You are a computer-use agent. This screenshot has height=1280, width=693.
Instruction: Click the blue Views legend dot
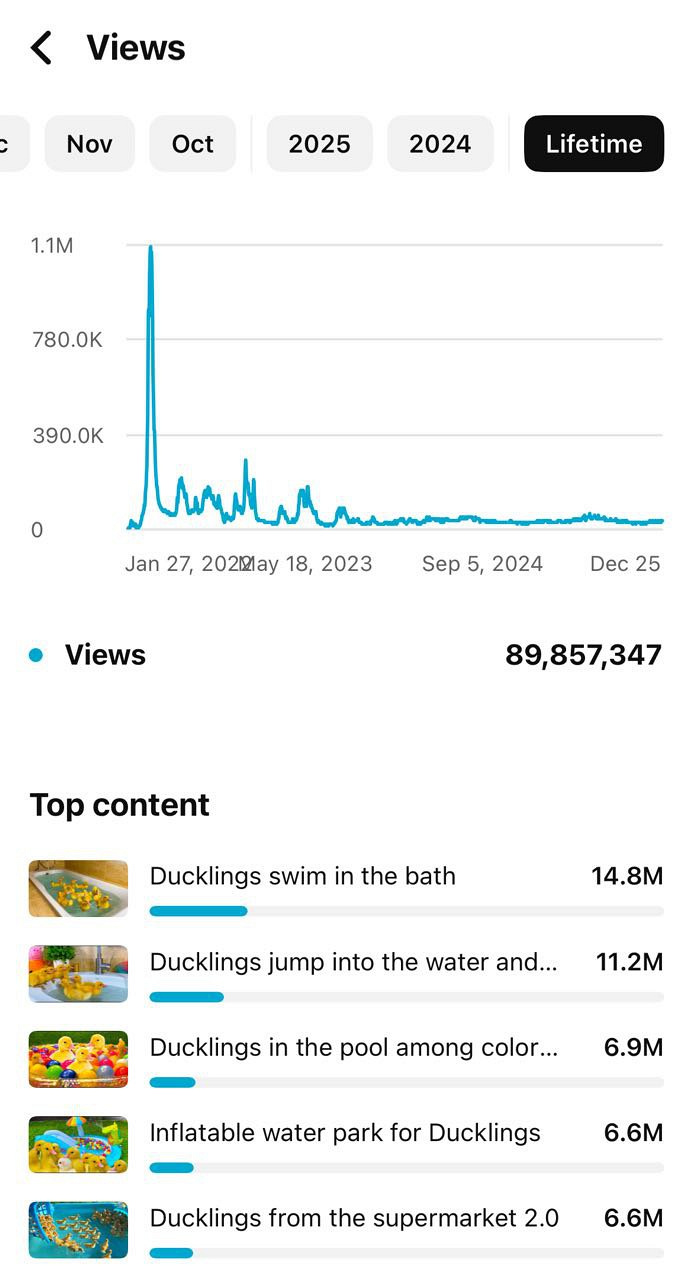pos(37,655)
